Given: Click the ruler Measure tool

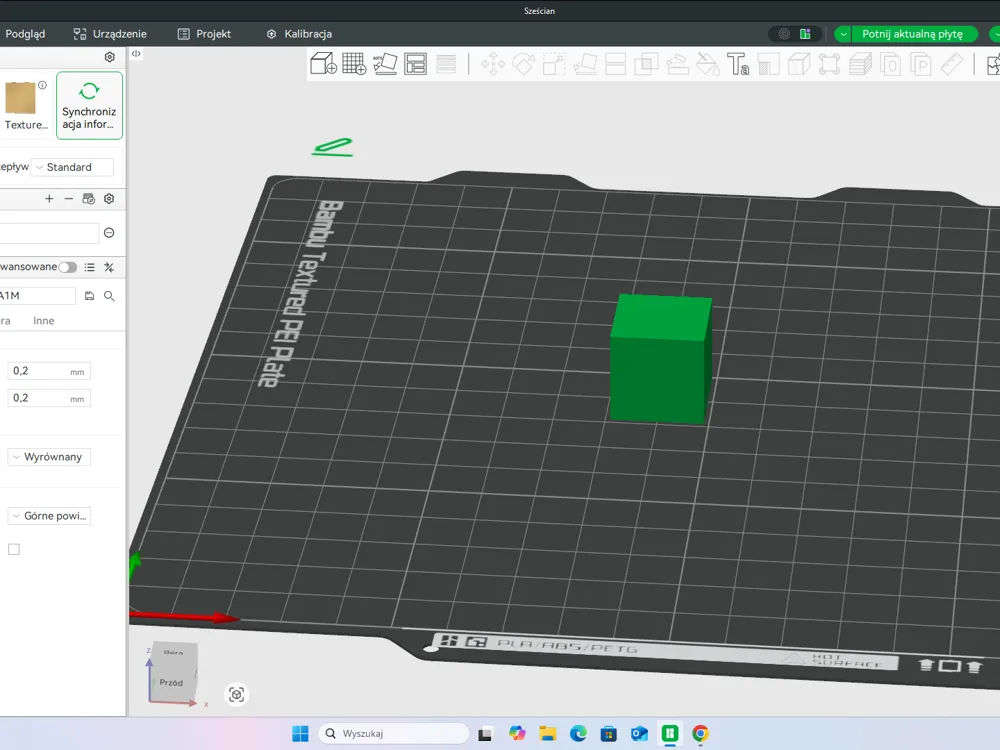Looking at the screenshot, I should click(x=952, y=64).
